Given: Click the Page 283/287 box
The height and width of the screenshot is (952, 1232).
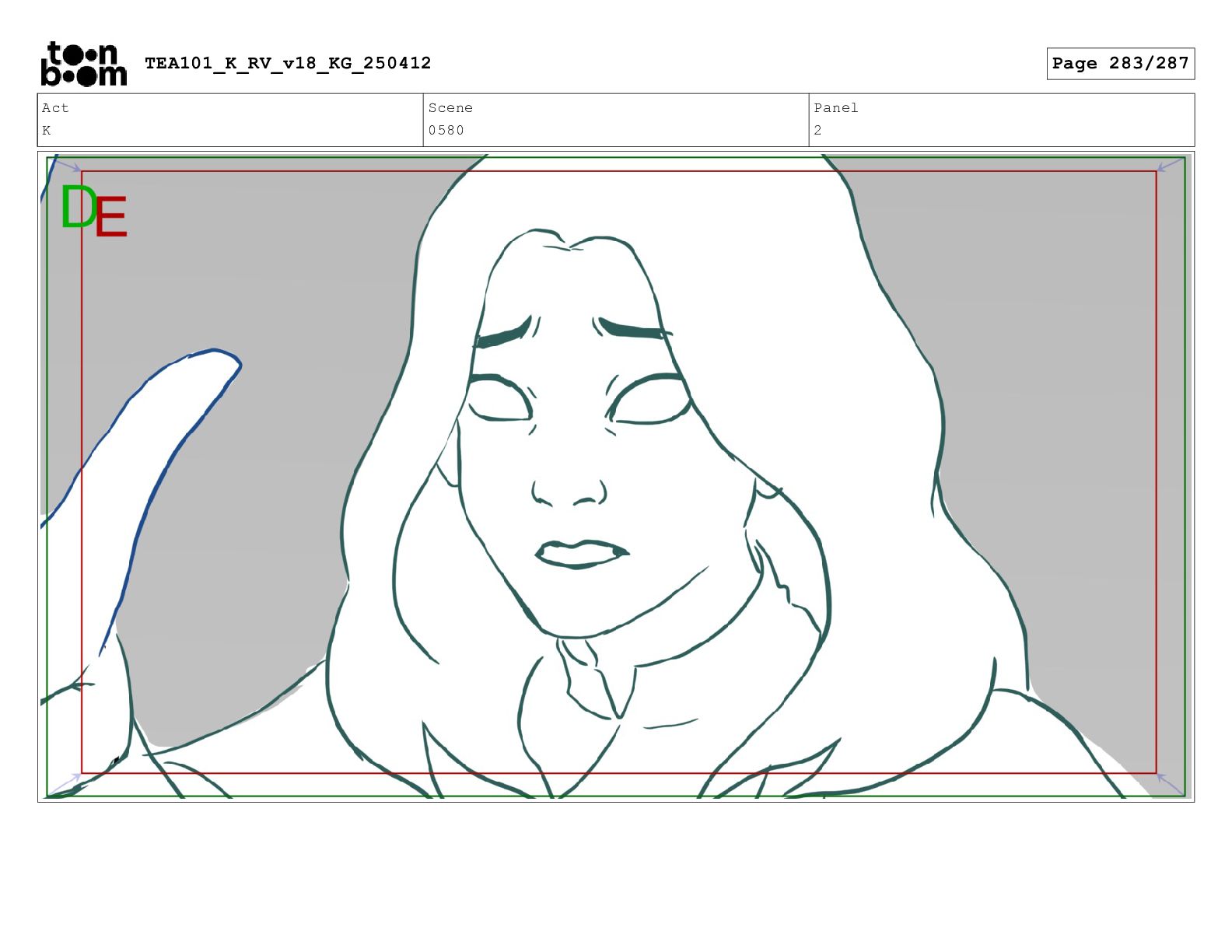Looking at the screenshot, I should 1120,64.
